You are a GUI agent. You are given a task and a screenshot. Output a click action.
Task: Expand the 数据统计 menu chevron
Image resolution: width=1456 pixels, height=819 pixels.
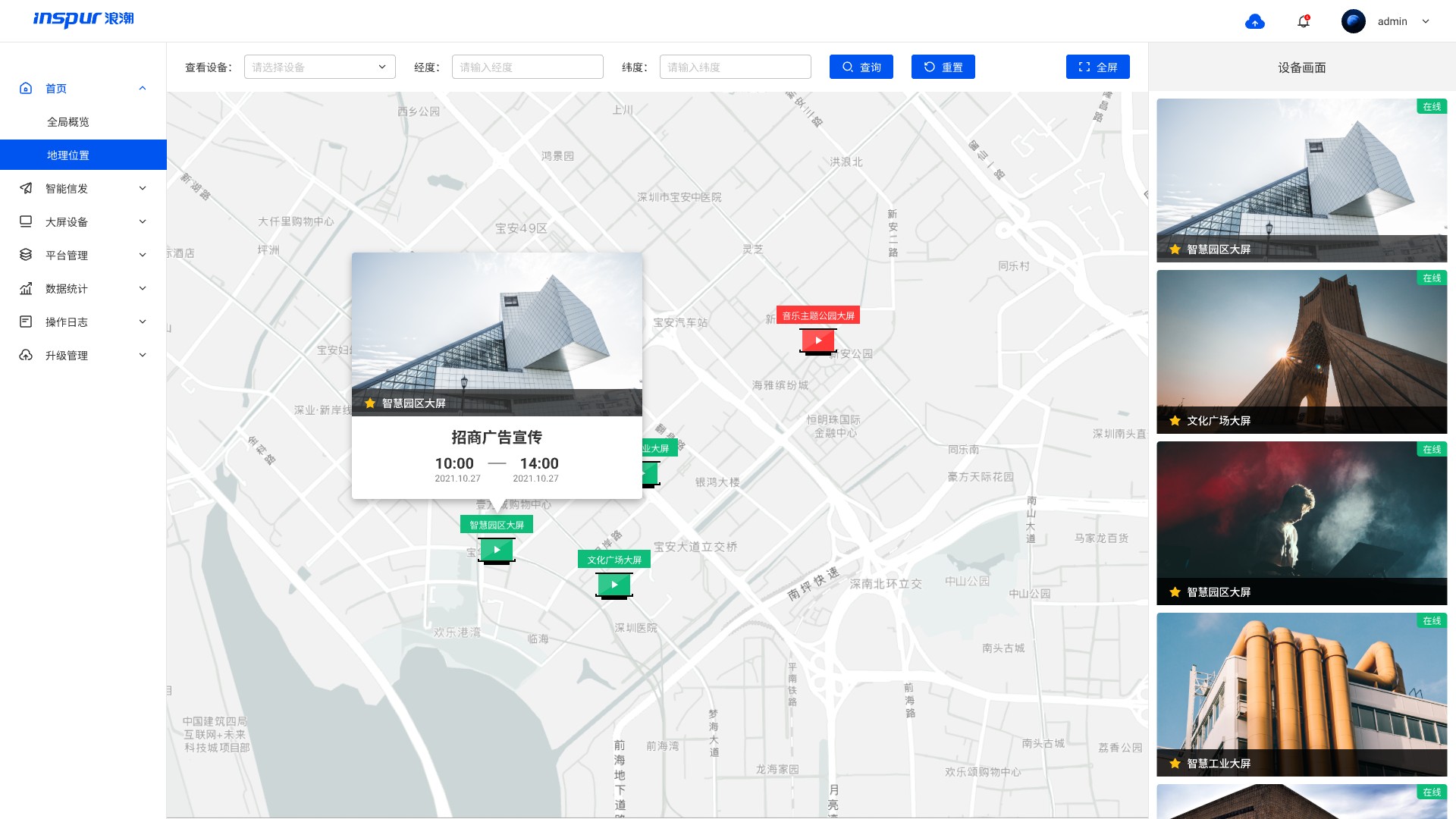point(143,288)
